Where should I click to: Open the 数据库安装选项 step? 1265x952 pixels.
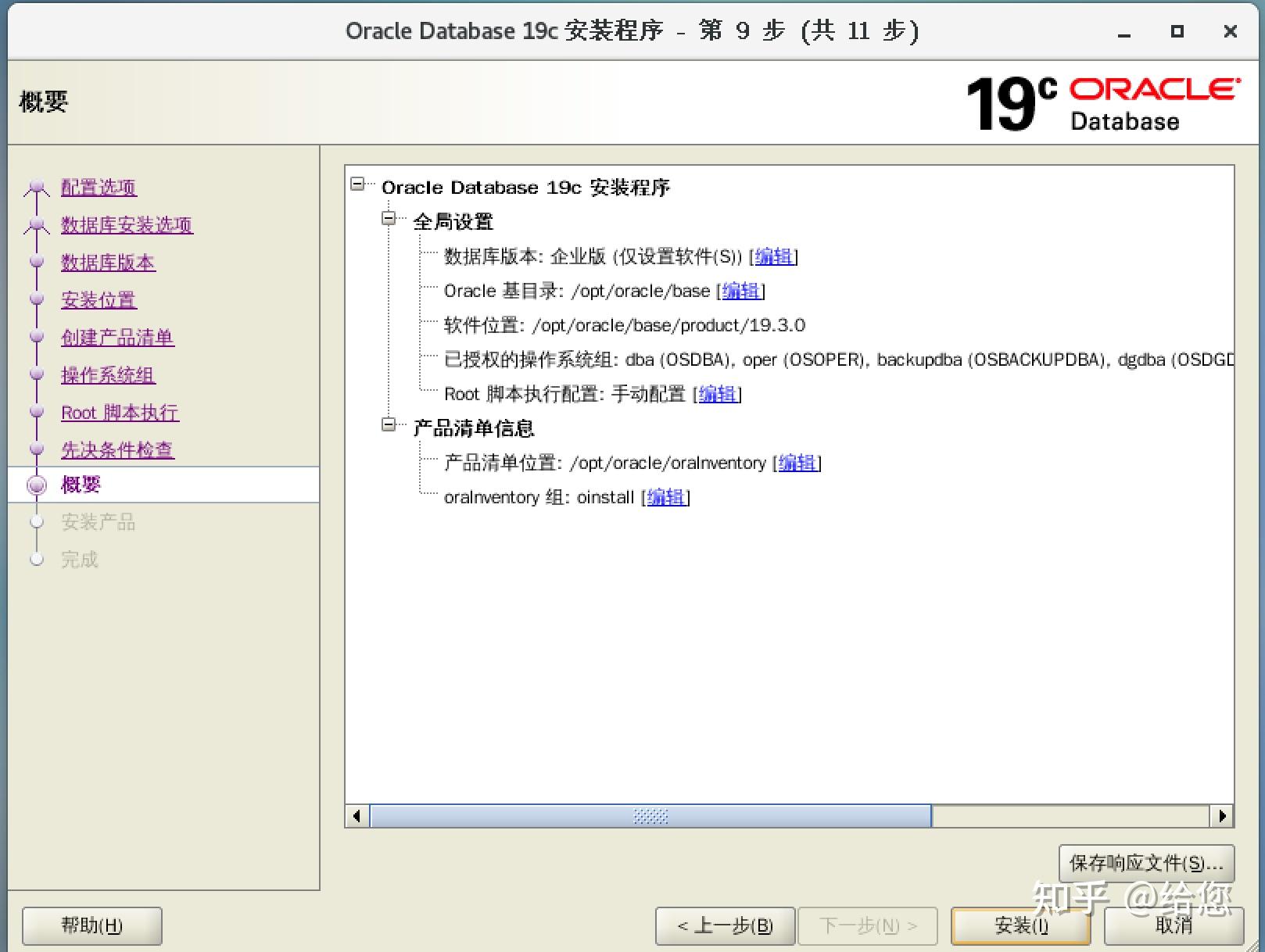point(127,225)
